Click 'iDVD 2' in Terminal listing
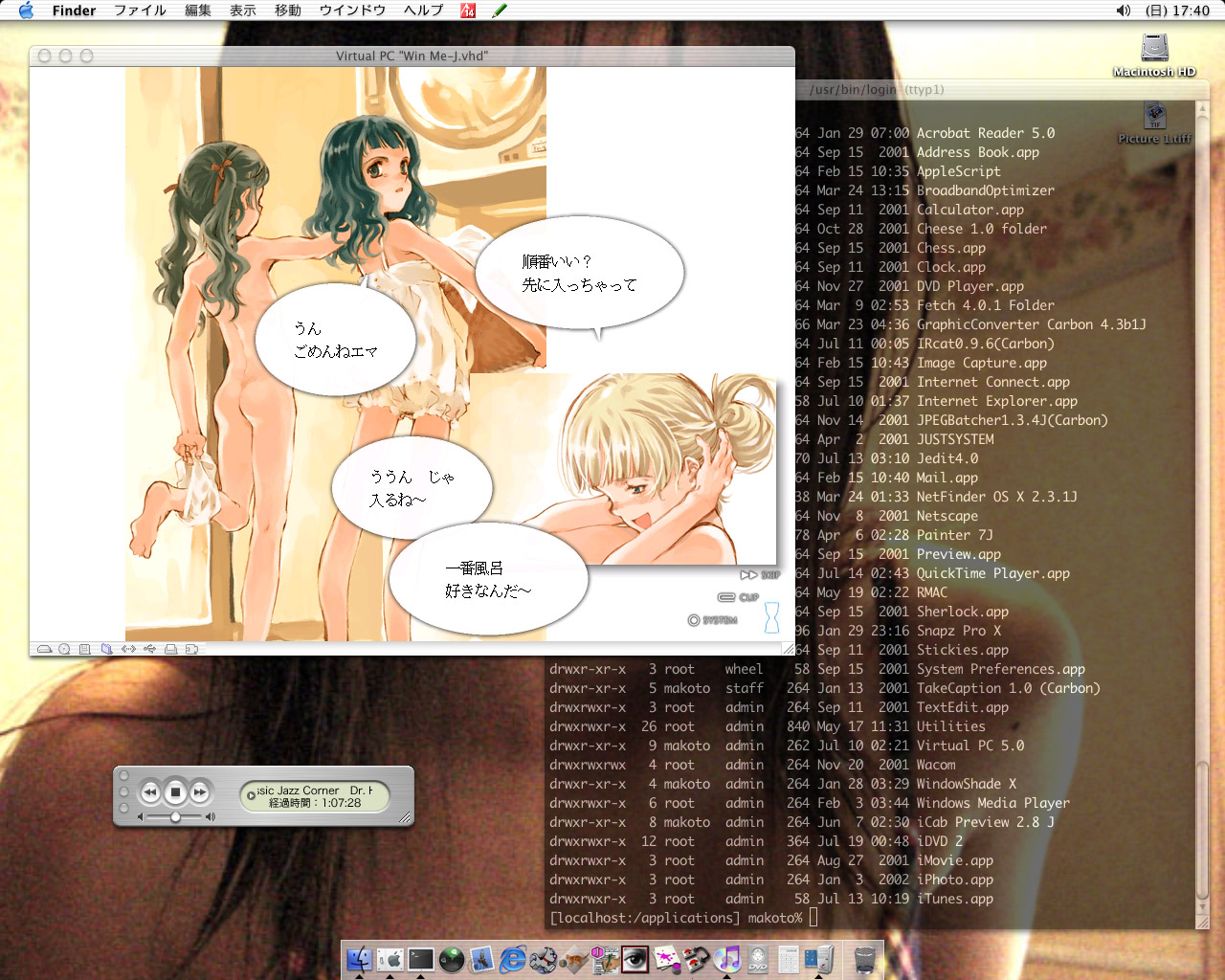1225x980 pixels. click(x=940, y=841)
